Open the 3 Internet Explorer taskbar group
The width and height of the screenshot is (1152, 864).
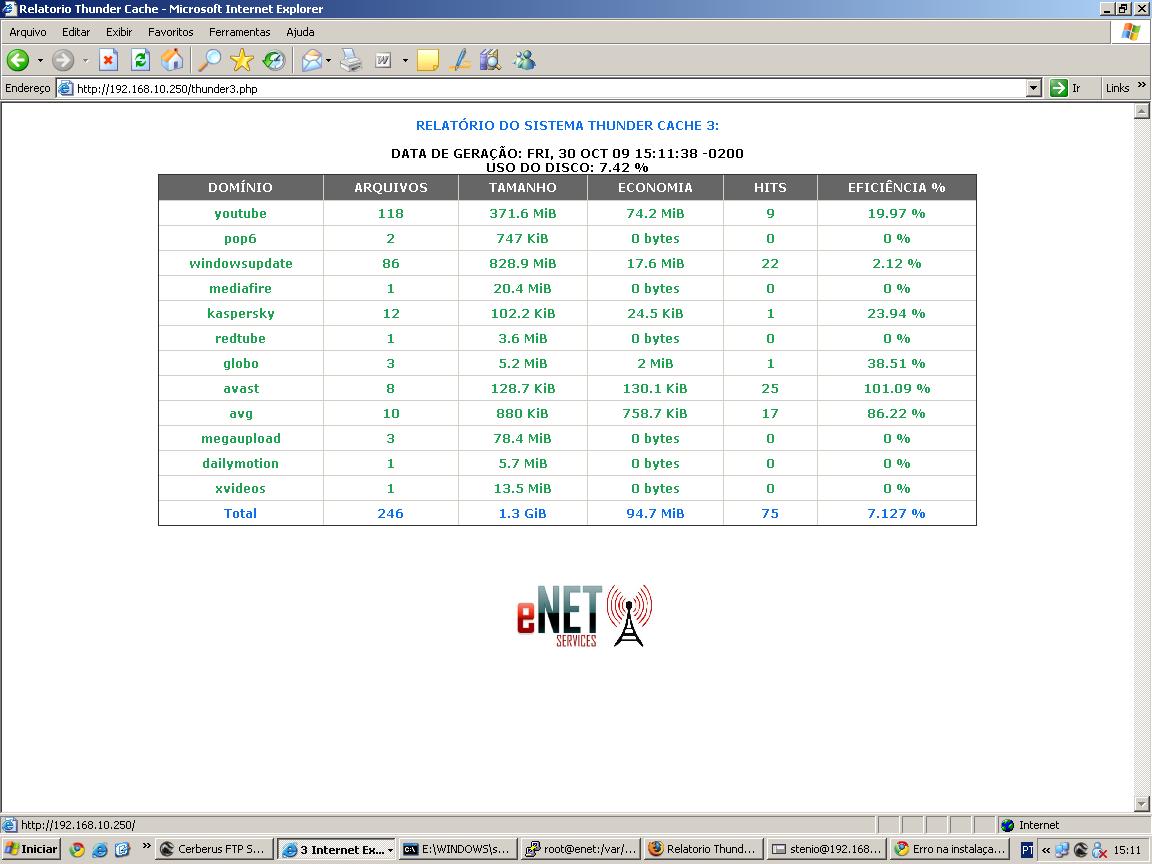click(336, 849)
